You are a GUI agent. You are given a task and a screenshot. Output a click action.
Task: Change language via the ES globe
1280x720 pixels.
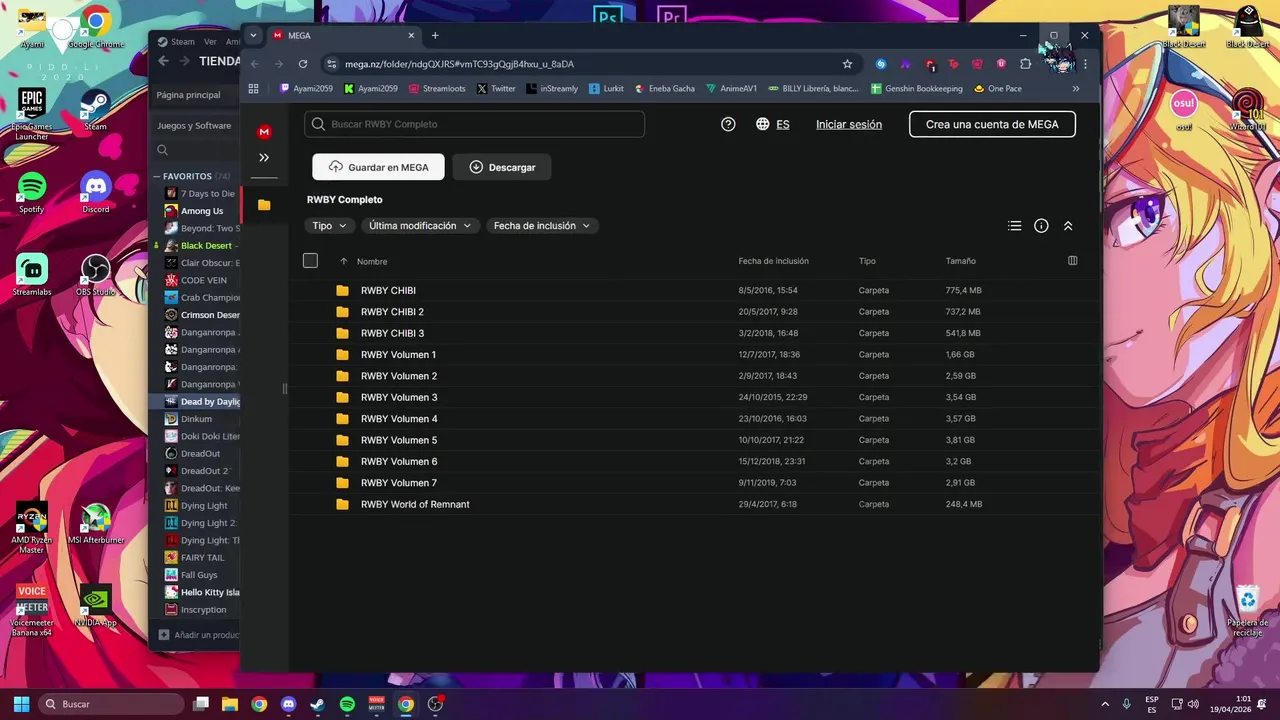click(x=773, y=124)
